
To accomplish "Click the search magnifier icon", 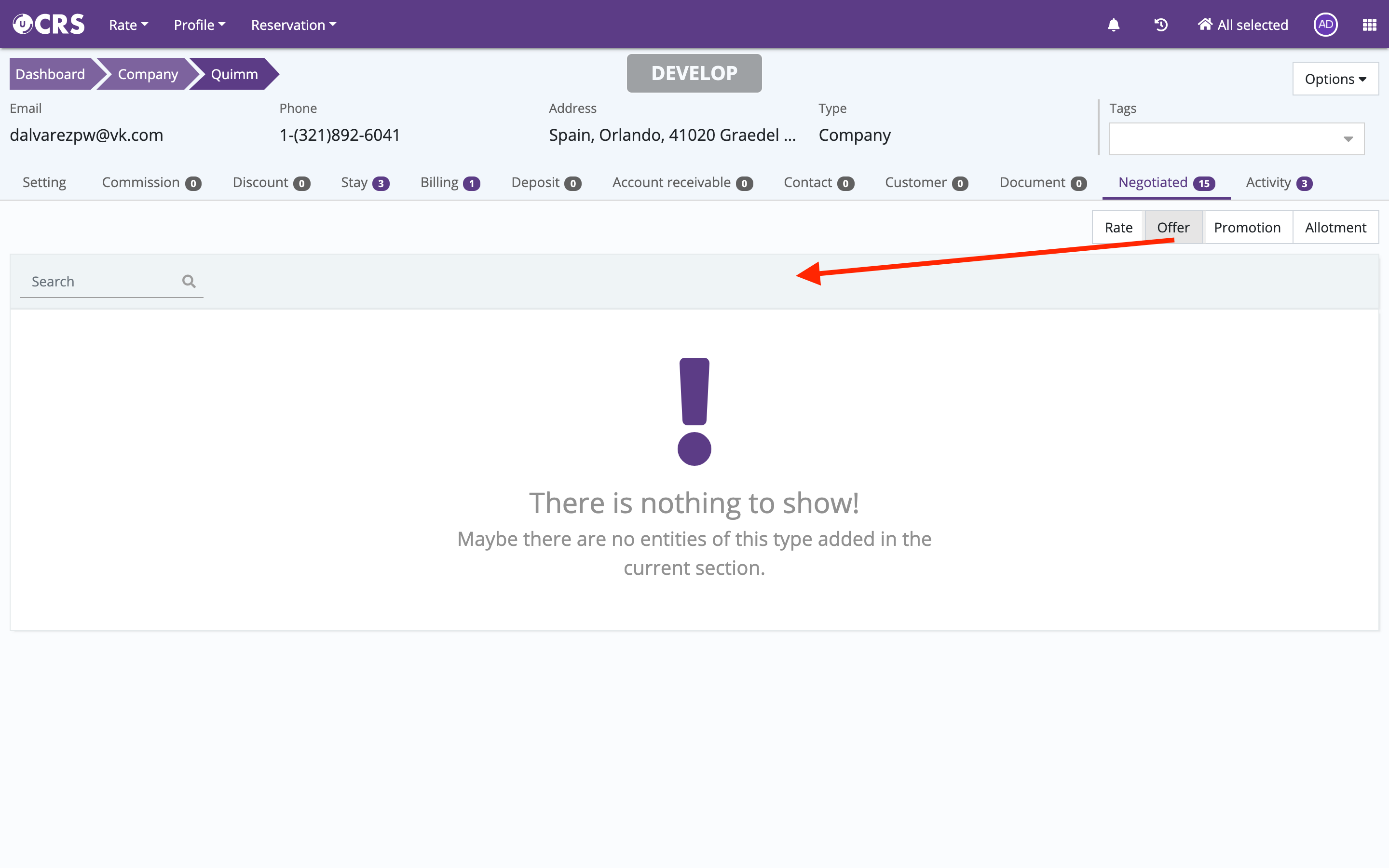I will tap(189, 281).
